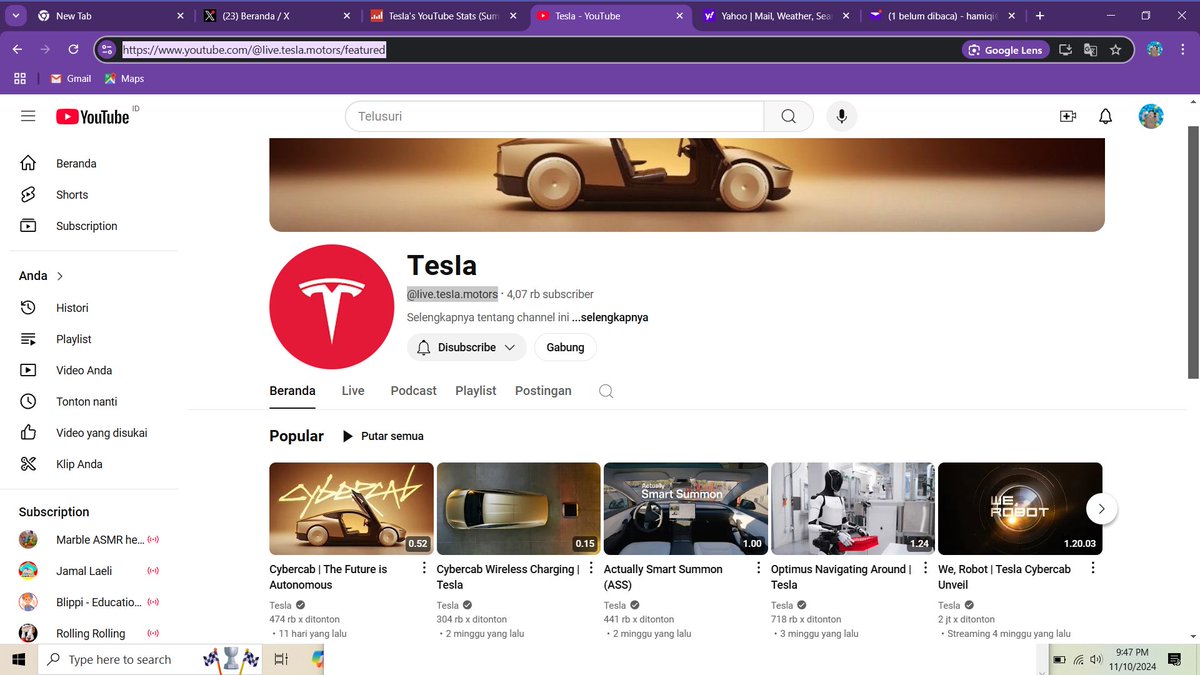Open options for Cybercab Wireless Charging video
The height and width of the screenshot is (675, 1200).
(x=591, y=568)
